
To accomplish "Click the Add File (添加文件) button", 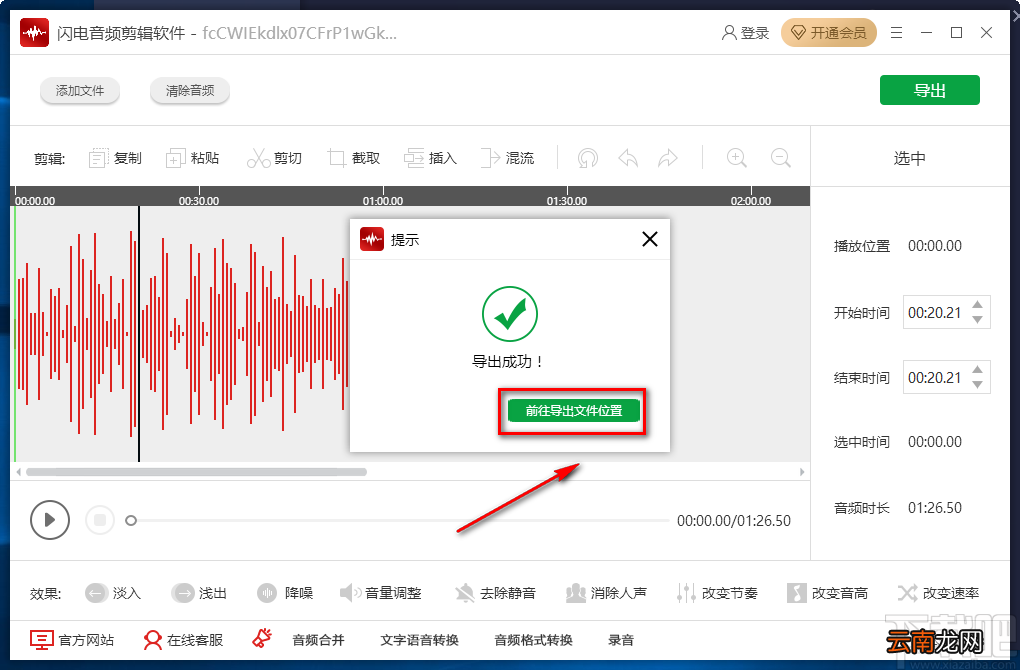I will point(80,90).
